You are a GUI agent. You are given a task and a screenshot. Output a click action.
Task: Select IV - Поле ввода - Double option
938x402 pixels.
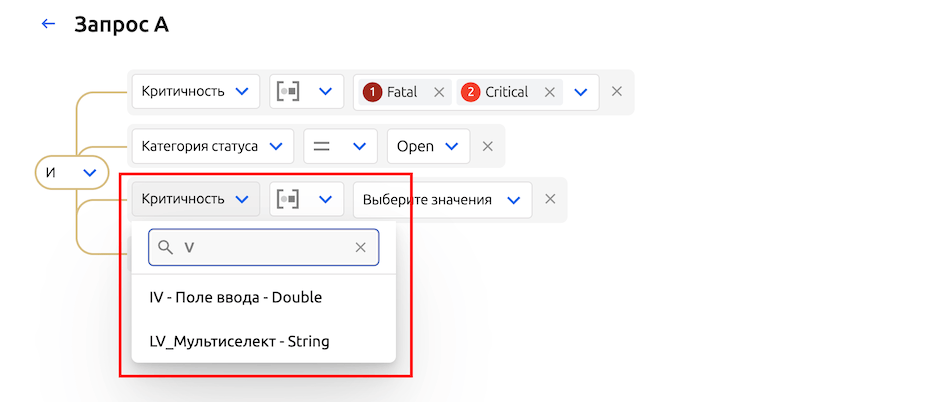[x=236, y=297]
